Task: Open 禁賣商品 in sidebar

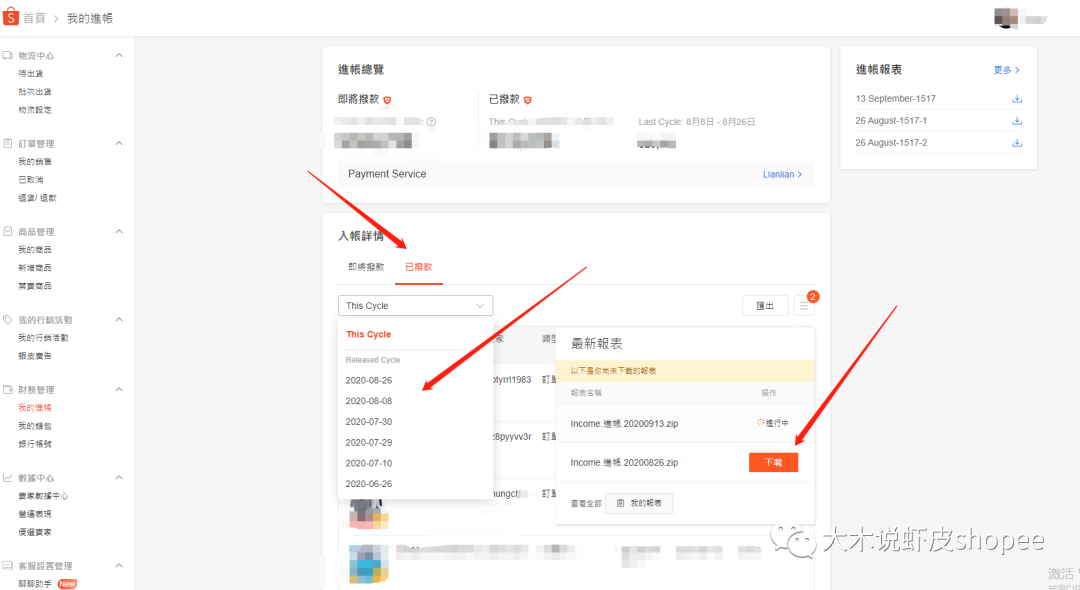Action: [x=35, y=286]
